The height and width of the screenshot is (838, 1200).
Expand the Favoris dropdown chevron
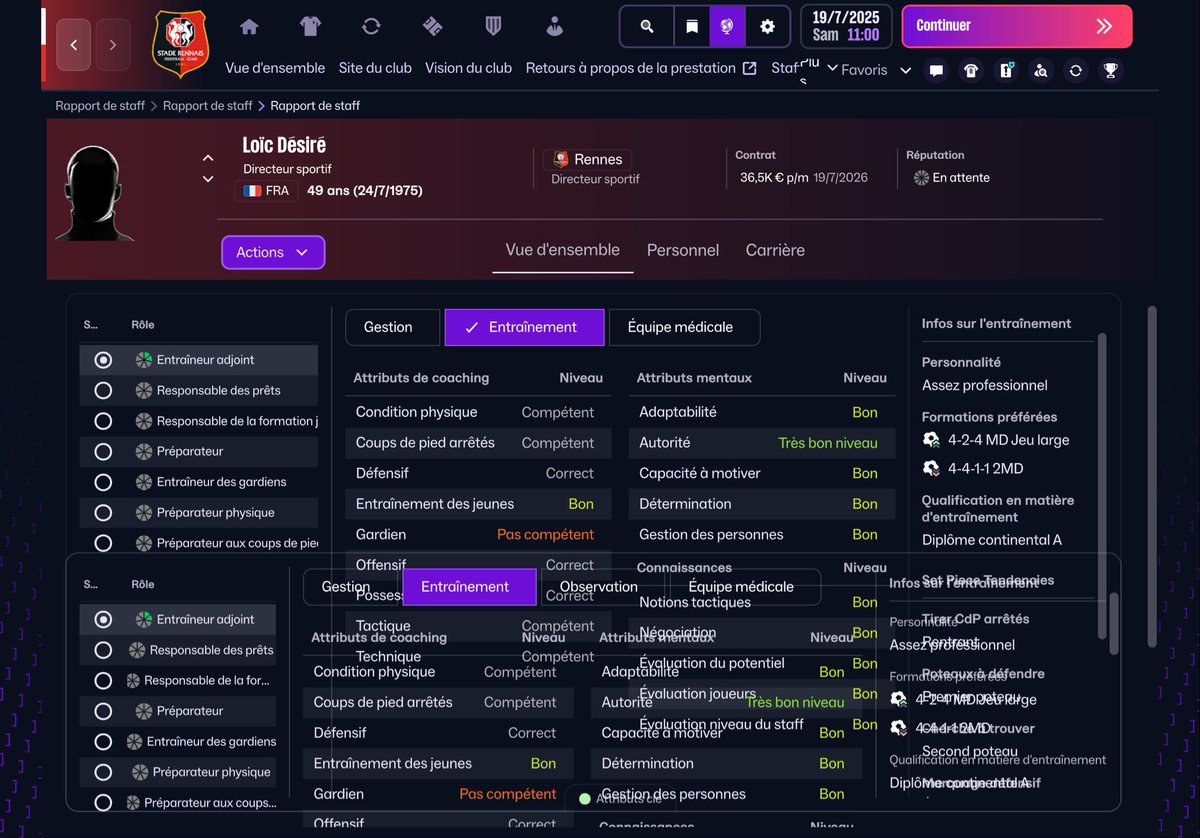click(906, 71)
